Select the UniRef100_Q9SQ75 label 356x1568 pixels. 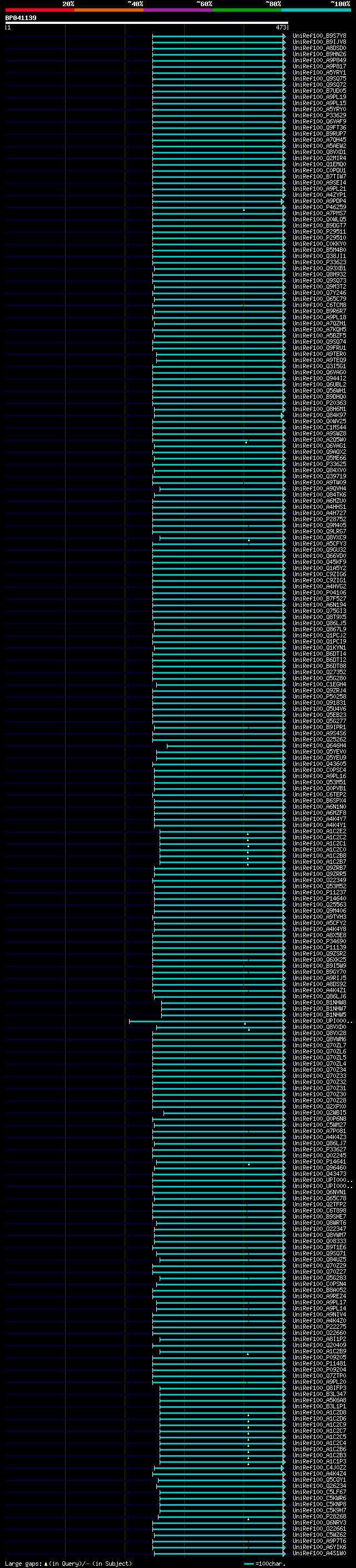point(319,78)
